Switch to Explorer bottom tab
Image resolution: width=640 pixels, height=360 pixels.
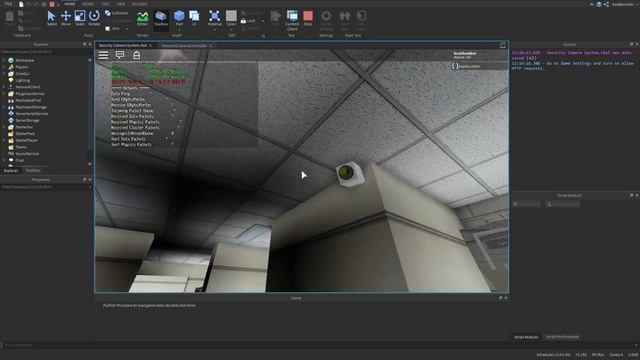pyautogui.click(x=11, y=171)
